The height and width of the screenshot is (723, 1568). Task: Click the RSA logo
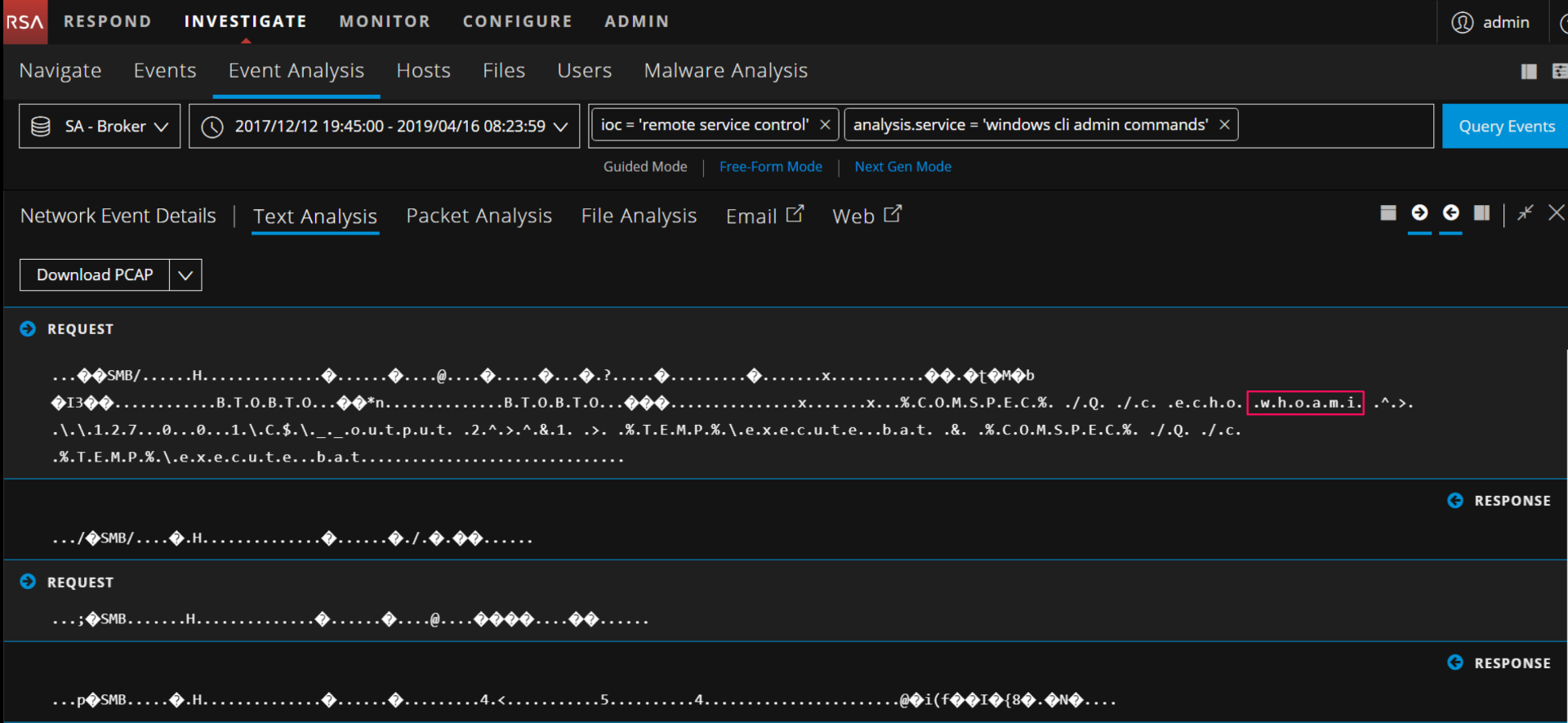pos(24,22)
